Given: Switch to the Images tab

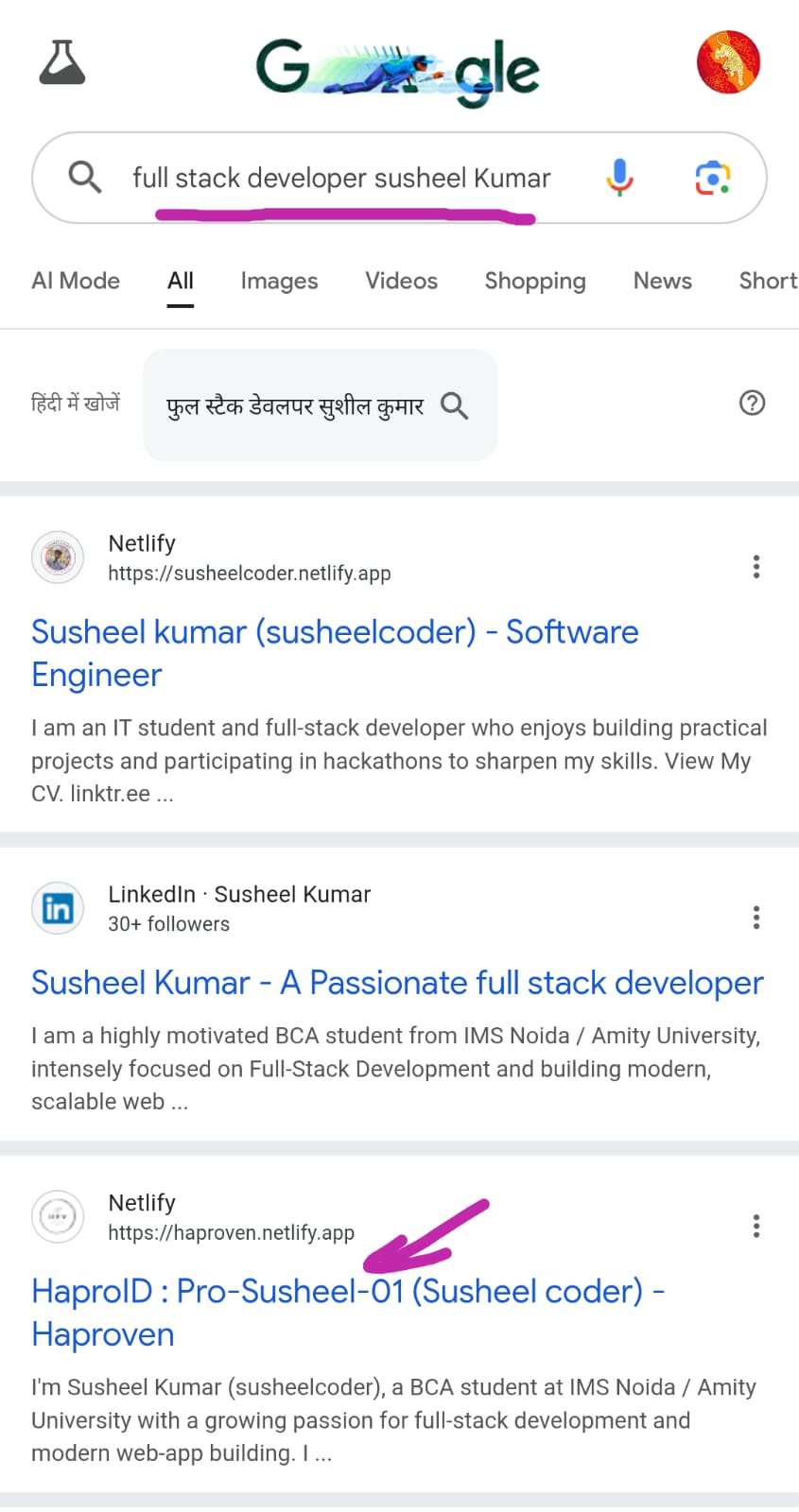Looking at the screenshot, I should [x=279, y=282].
